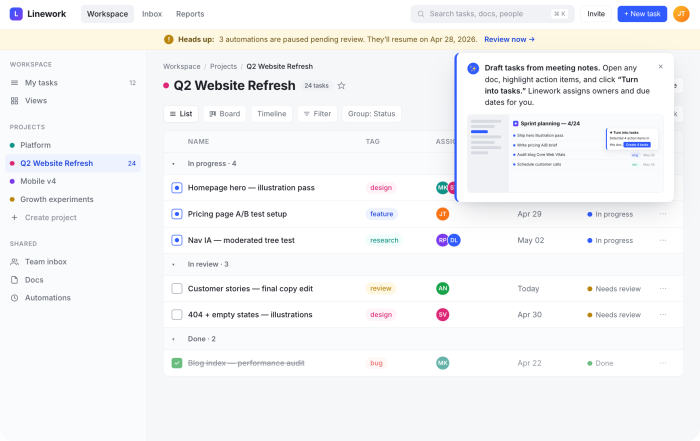Open My tasks in sidebar
The image size is (700, 441).
pyautogui.click(x=41, y=82)
